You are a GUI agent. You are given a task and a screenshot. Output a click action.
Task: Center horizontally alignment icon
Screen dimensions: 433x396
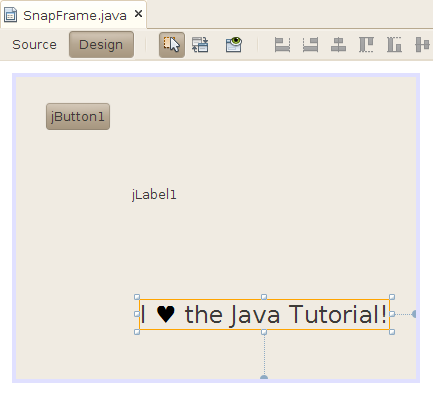338,45
